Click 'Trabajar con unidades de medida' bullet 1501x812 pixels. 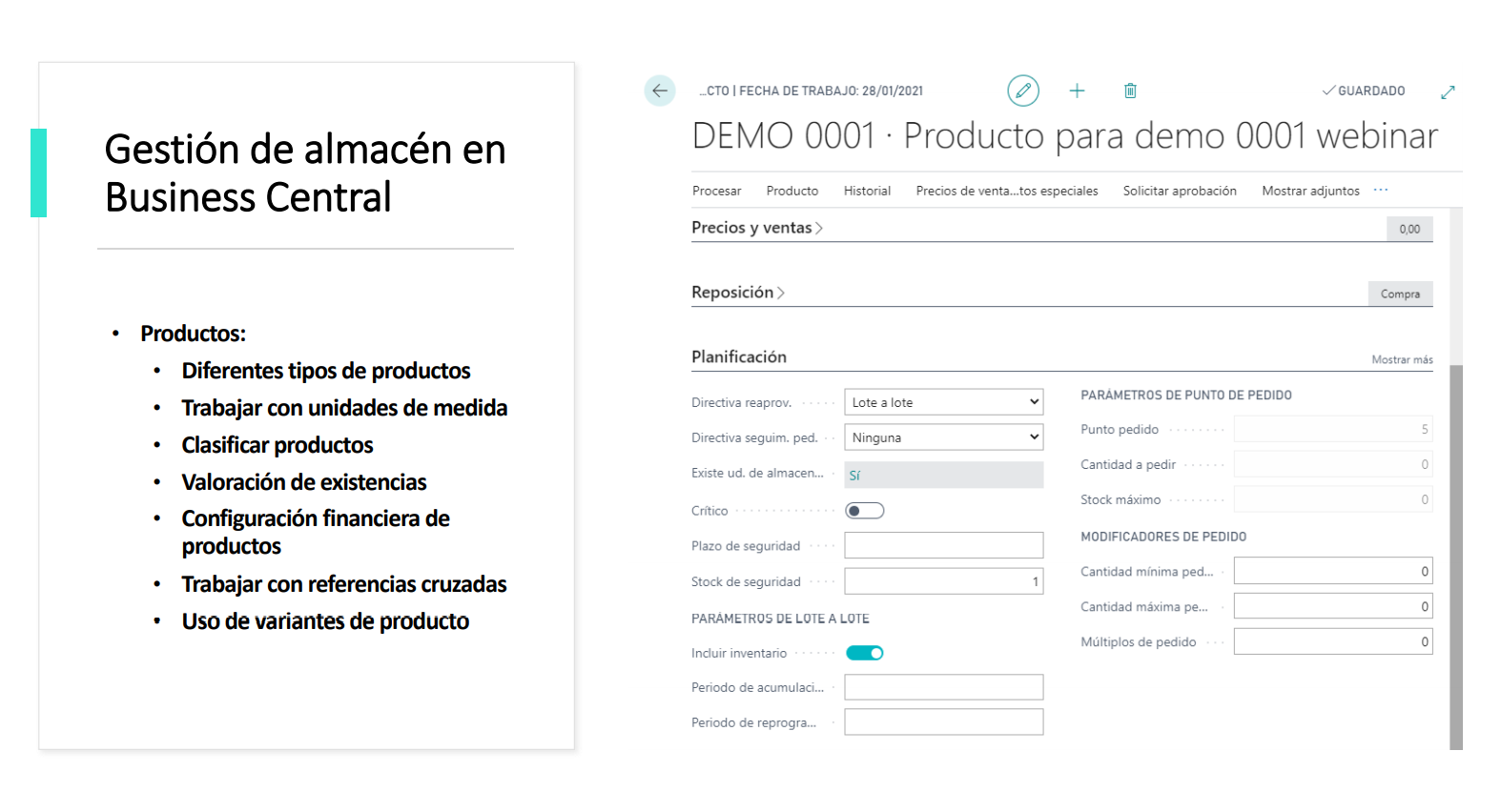pyautogui.click(x=344, y=408)
